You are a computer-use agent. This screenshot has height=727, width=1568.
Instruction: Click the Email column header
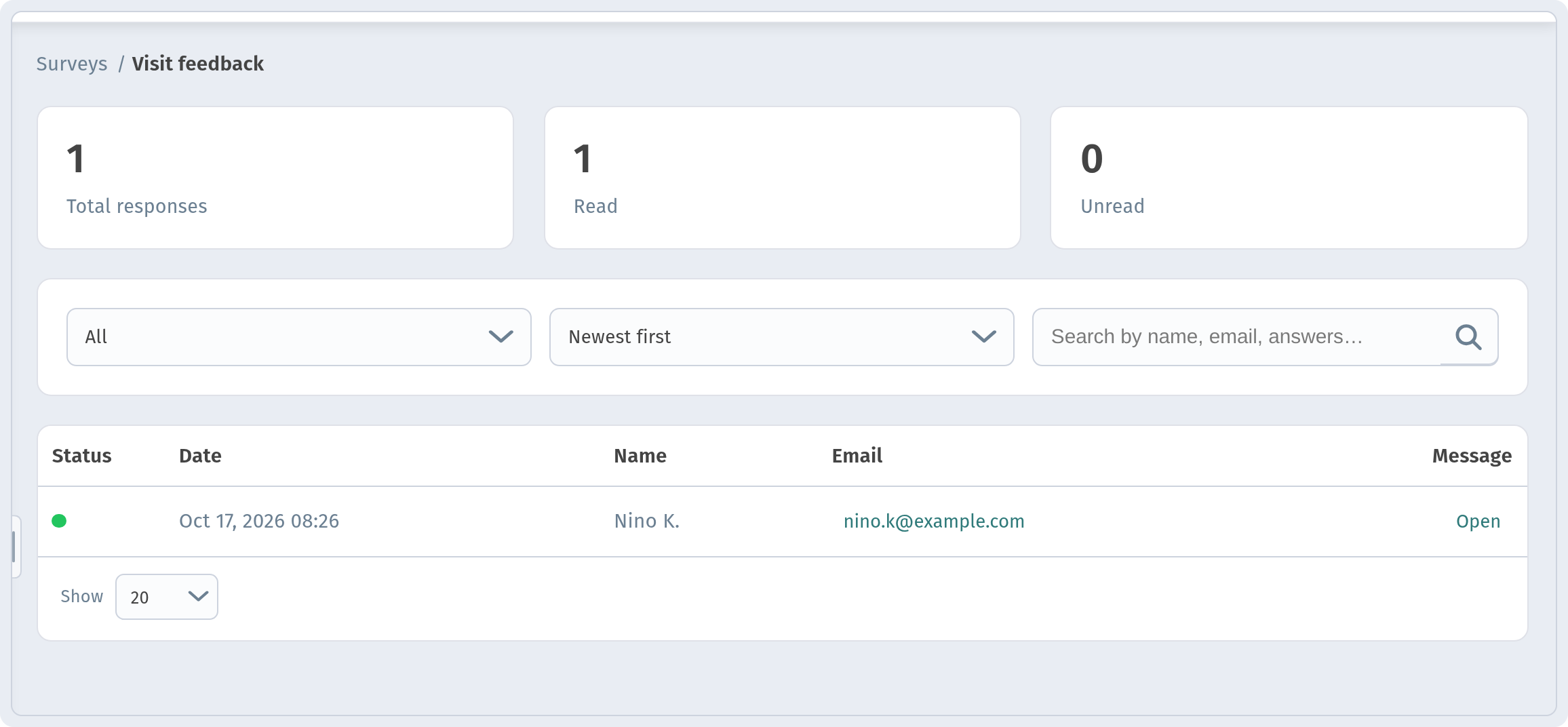pos(857,456)
